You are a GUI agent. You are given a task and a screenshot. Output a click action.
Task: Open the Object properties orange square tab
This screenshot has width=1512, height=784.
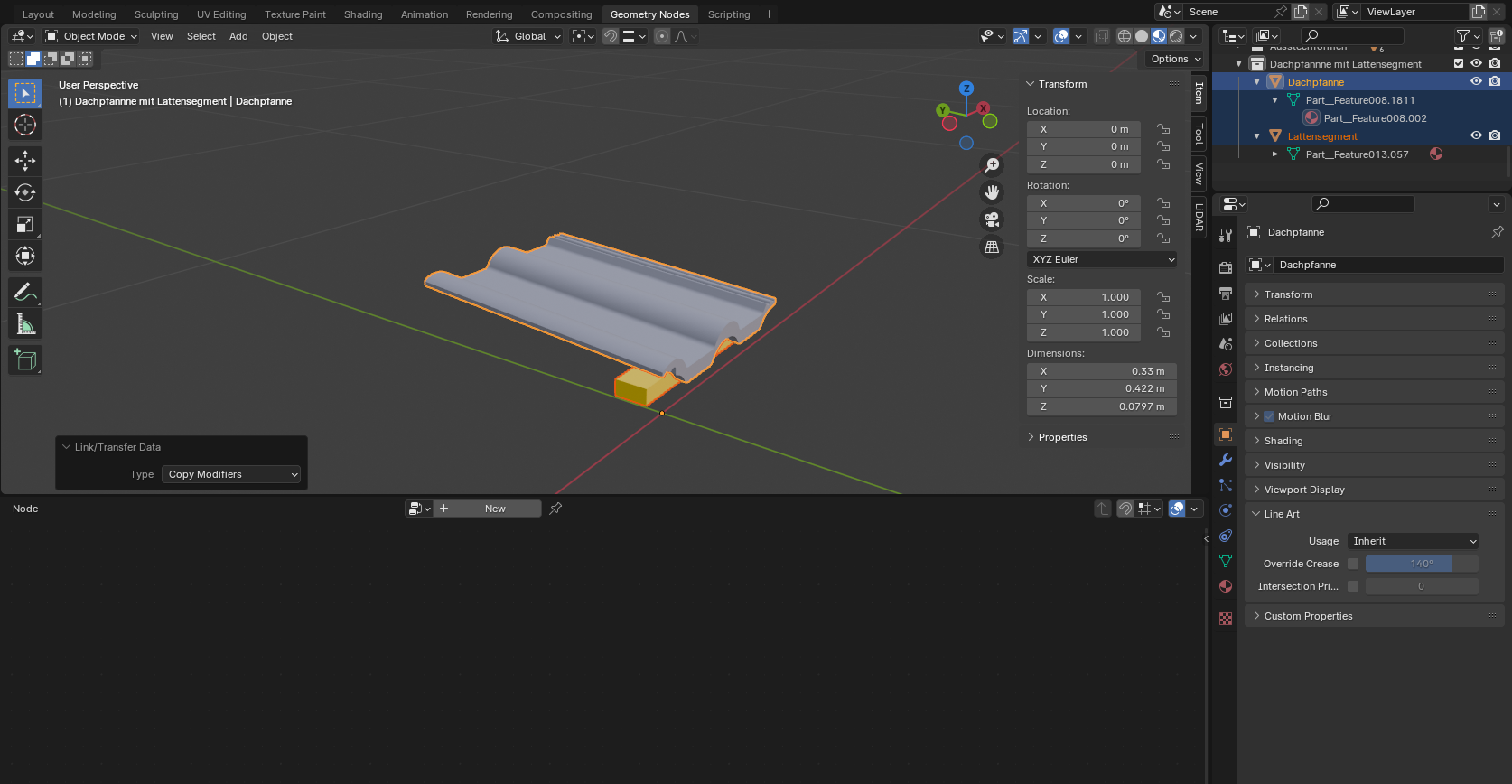coord(1226,434)
